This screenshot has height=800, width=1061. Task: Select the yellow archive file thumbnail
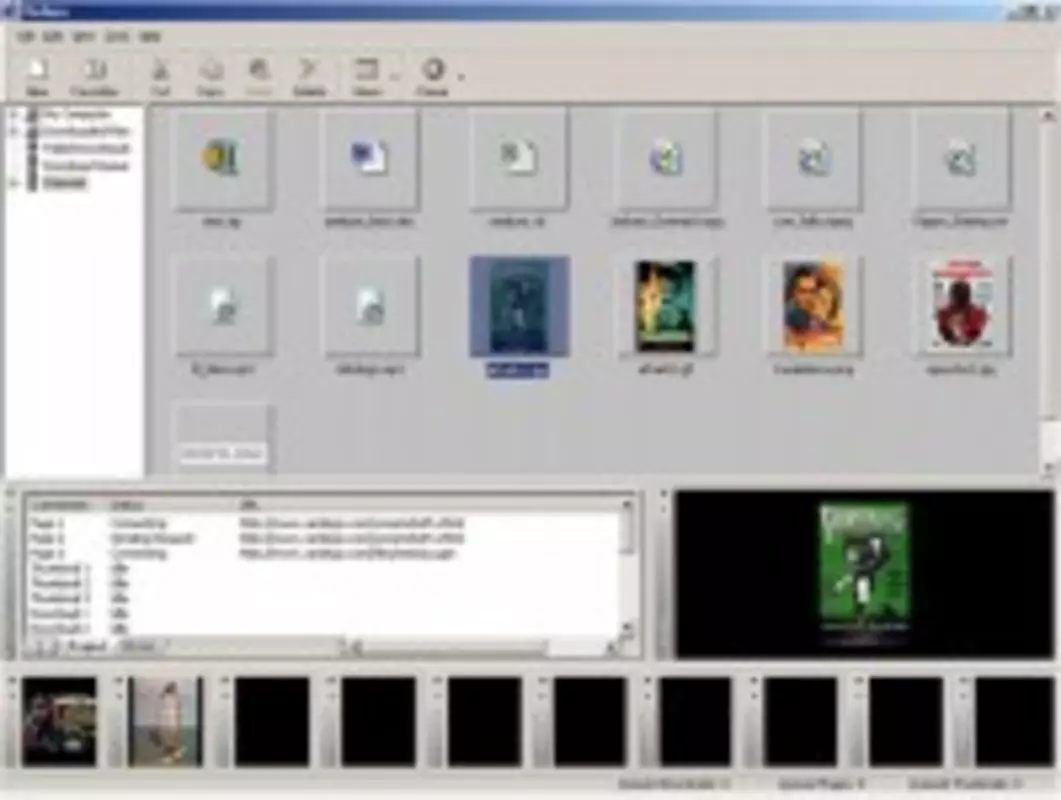tap(222, 160)
